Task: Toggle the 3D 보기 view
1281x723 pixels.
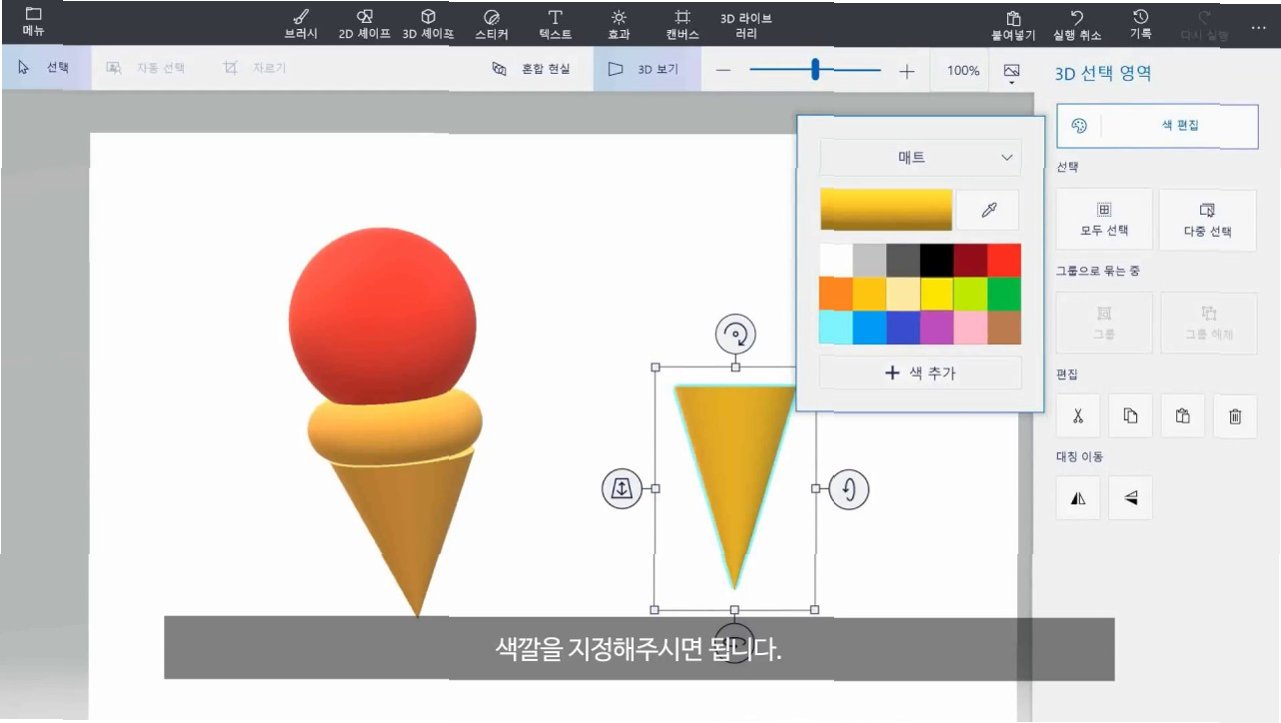Action: [x=647, y=69]
